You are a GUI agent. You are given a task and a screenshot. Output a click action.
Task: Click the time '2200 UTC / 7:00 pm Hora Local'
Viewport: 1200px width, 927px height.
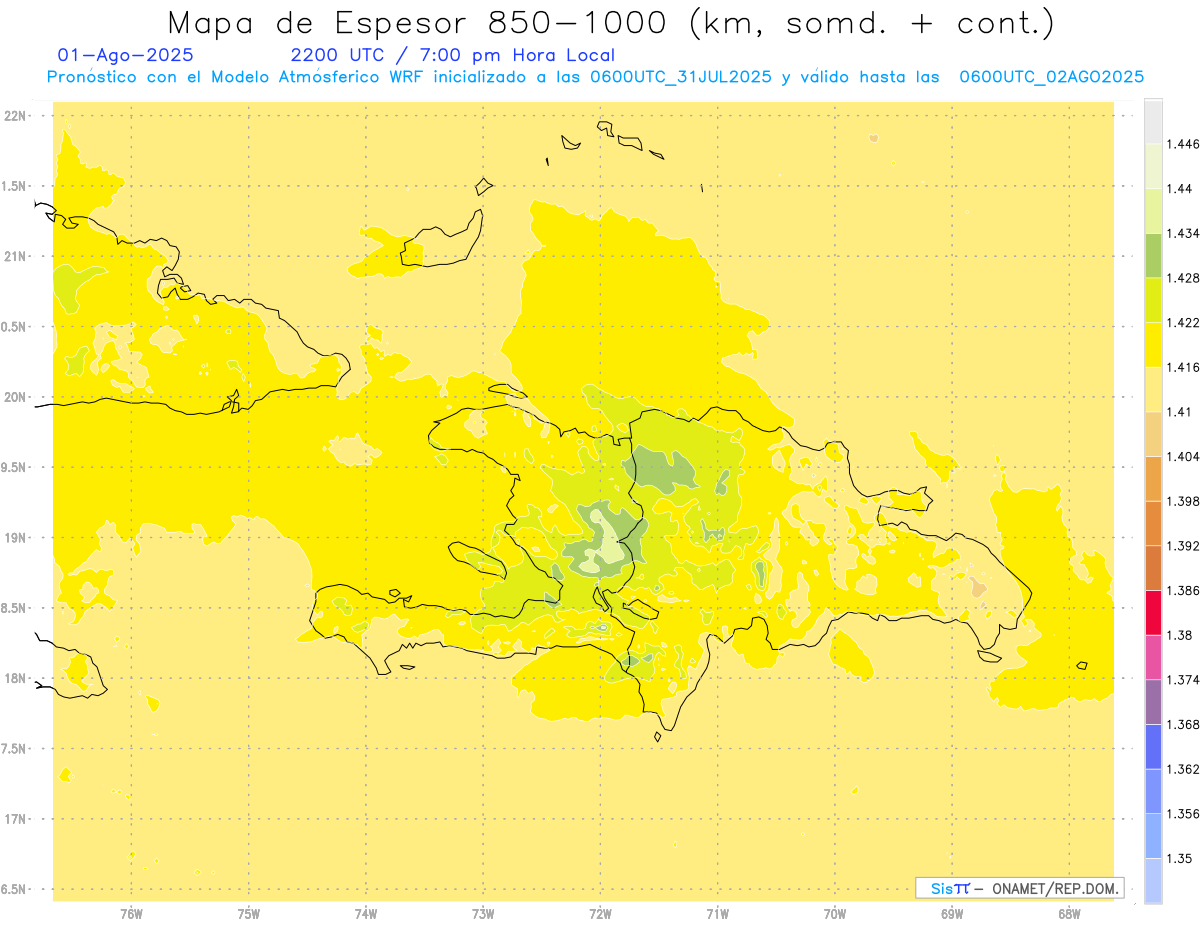tap(452, 55)
